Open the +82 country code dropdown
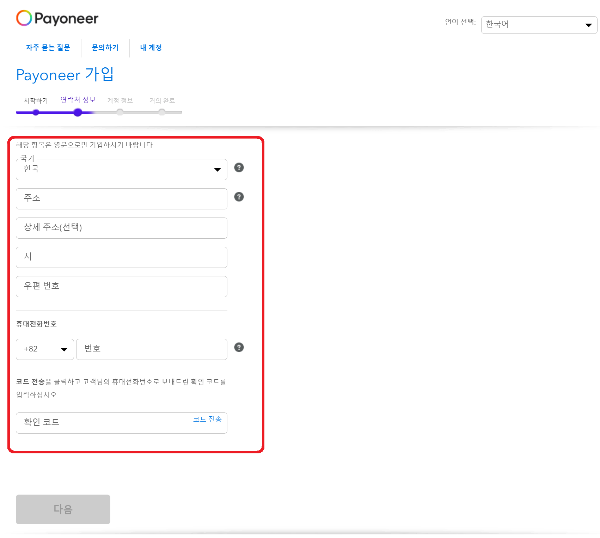This screenshot has width=600, height=538. point(45,349)
